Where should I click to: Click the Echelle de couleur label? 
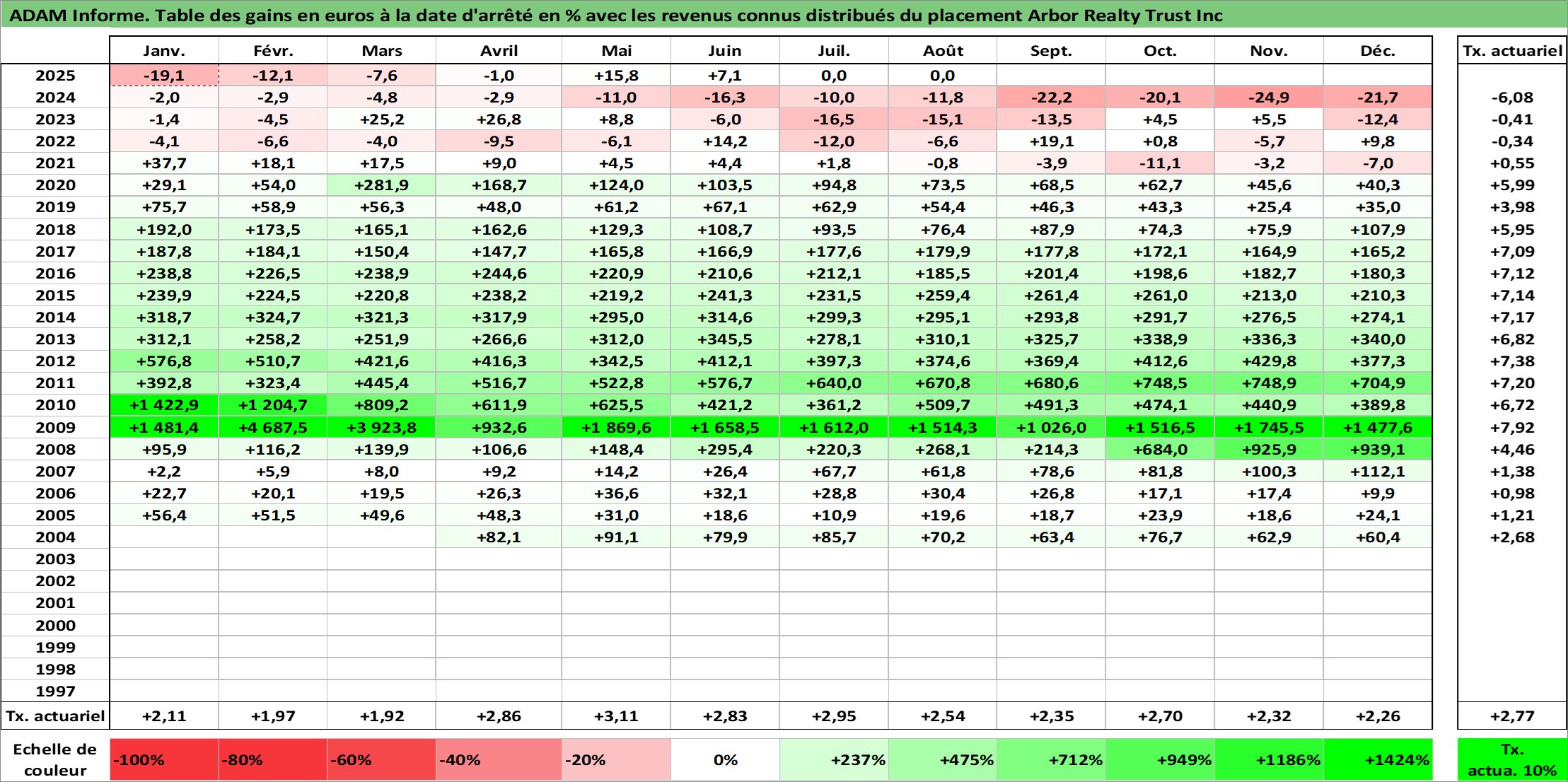55,759
